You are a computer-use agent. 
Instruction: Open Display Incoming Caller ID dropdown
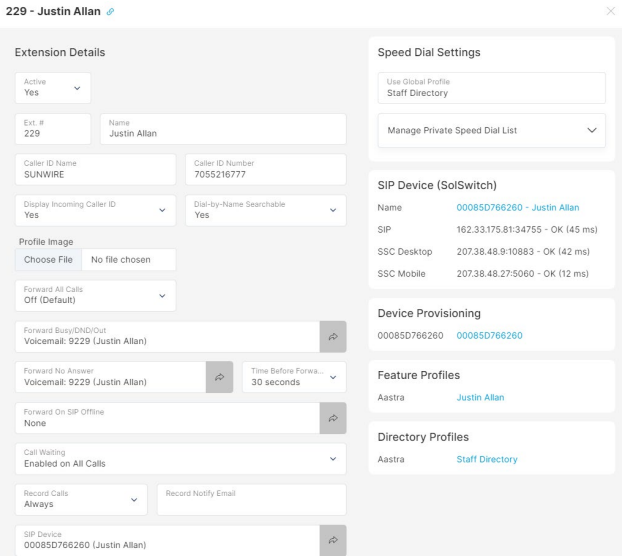(95, 210)
